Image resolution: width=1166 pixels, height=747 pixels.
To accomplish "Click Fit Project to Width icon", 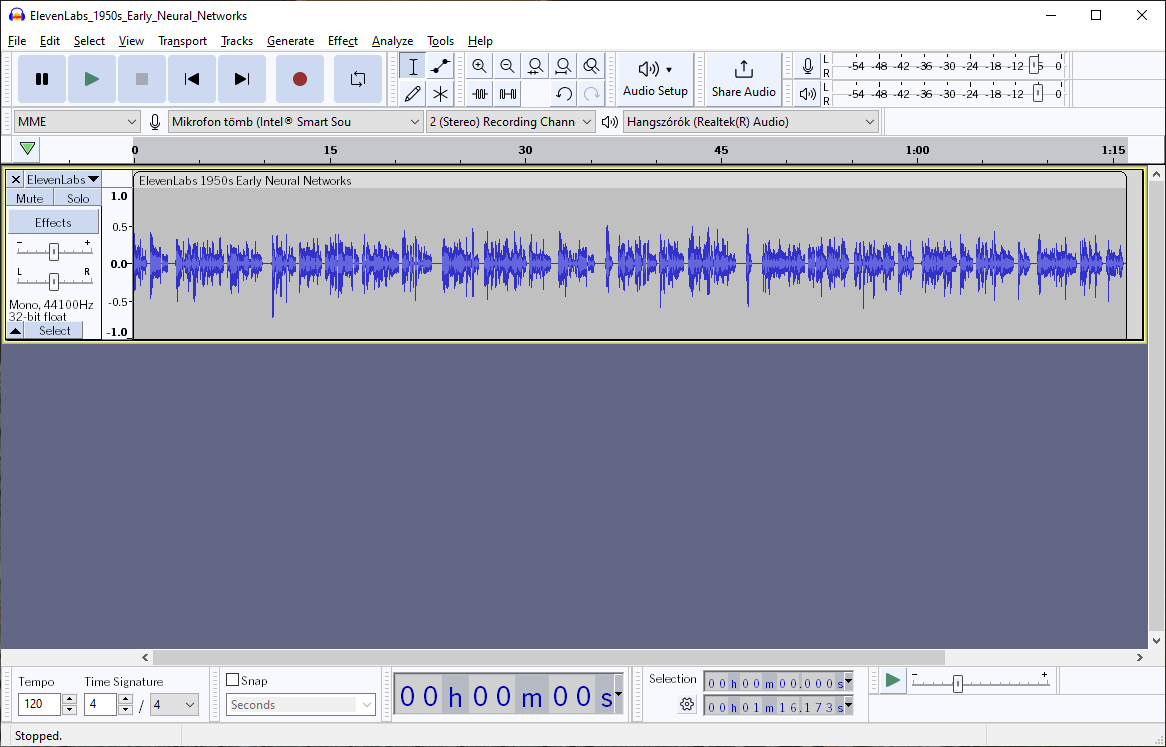I will (563, 65).
